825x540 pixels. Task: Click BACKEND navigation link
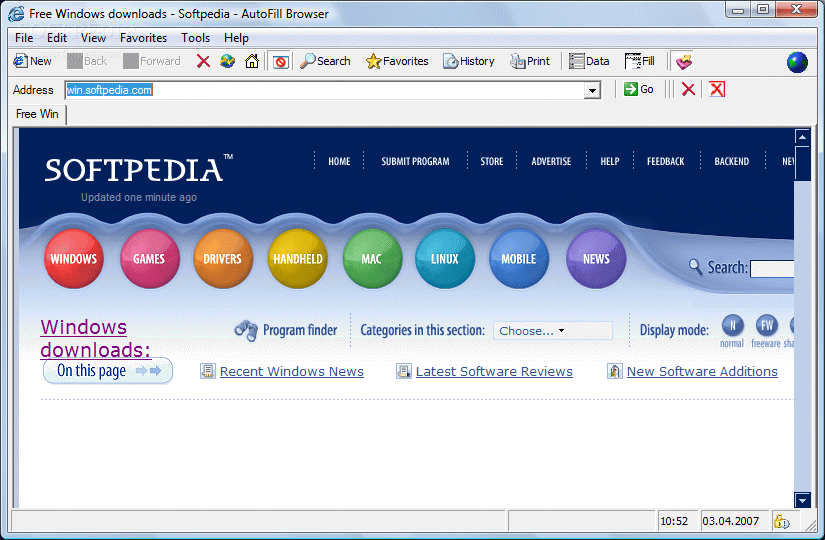[x=731, y=162]
